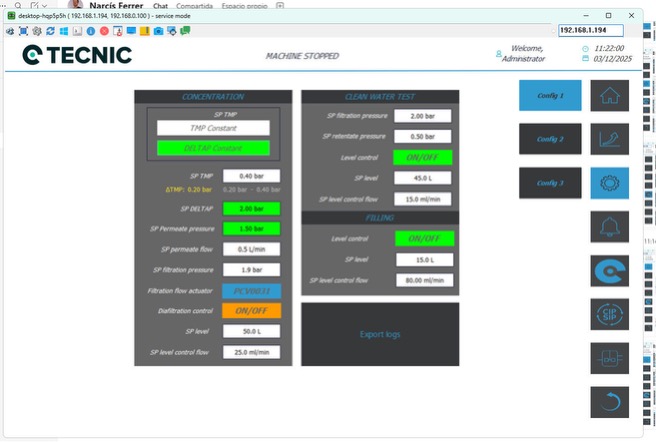The image size is (656, 442).
Task: Switch to the Config 3 tab
Action: pyautogui.click(x=549, y=183)
